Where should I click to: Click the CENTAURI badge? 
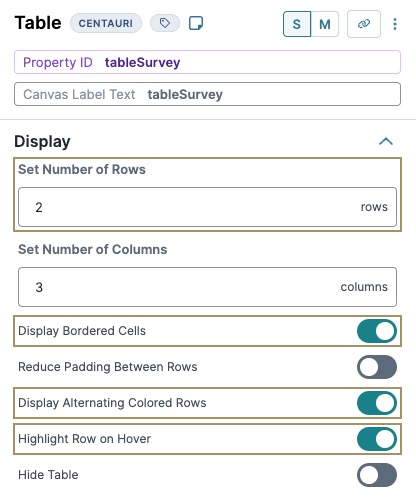click(106, 23)
